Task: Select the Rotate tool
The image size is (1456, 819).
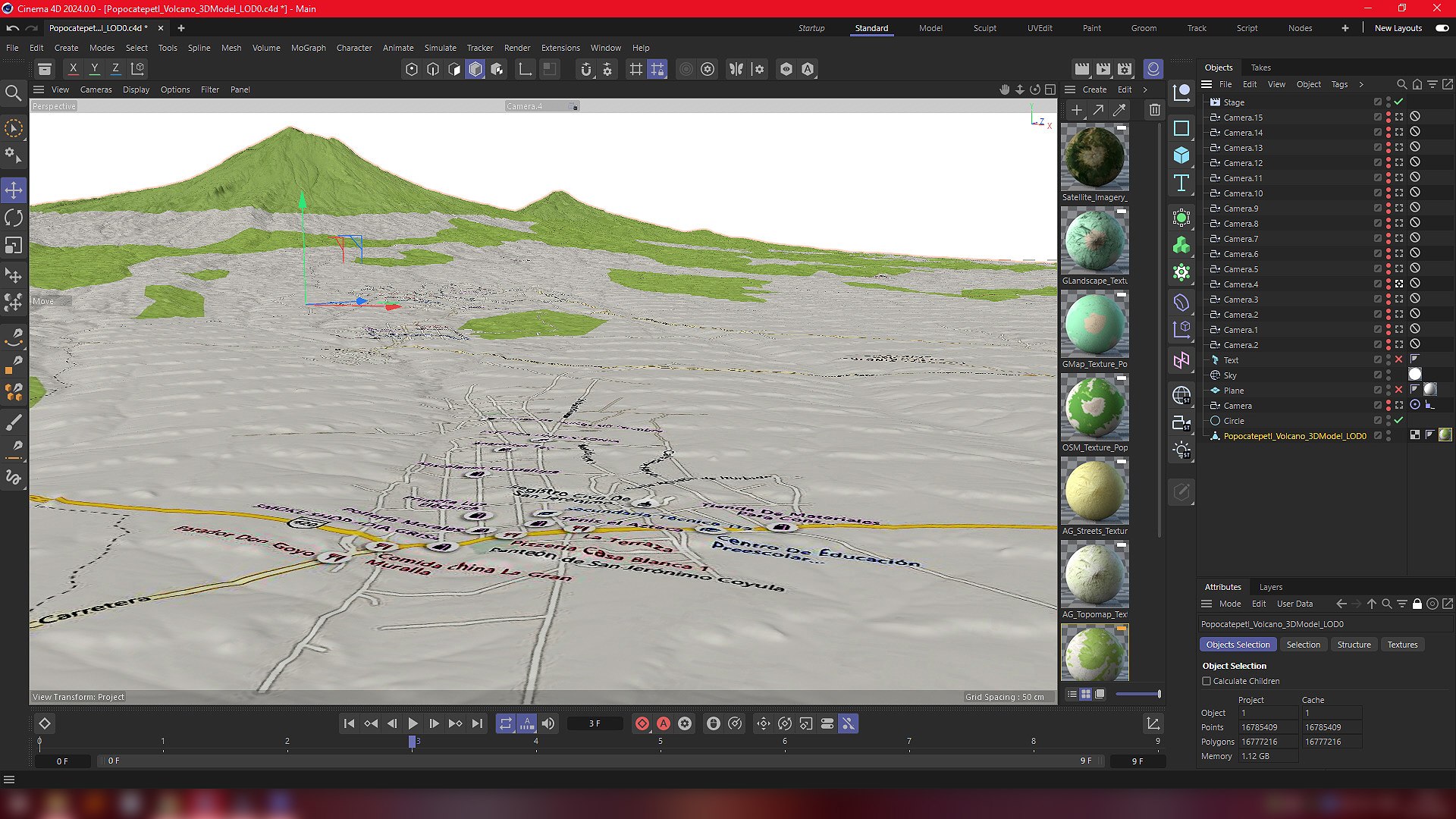Action: coord(14,218)
